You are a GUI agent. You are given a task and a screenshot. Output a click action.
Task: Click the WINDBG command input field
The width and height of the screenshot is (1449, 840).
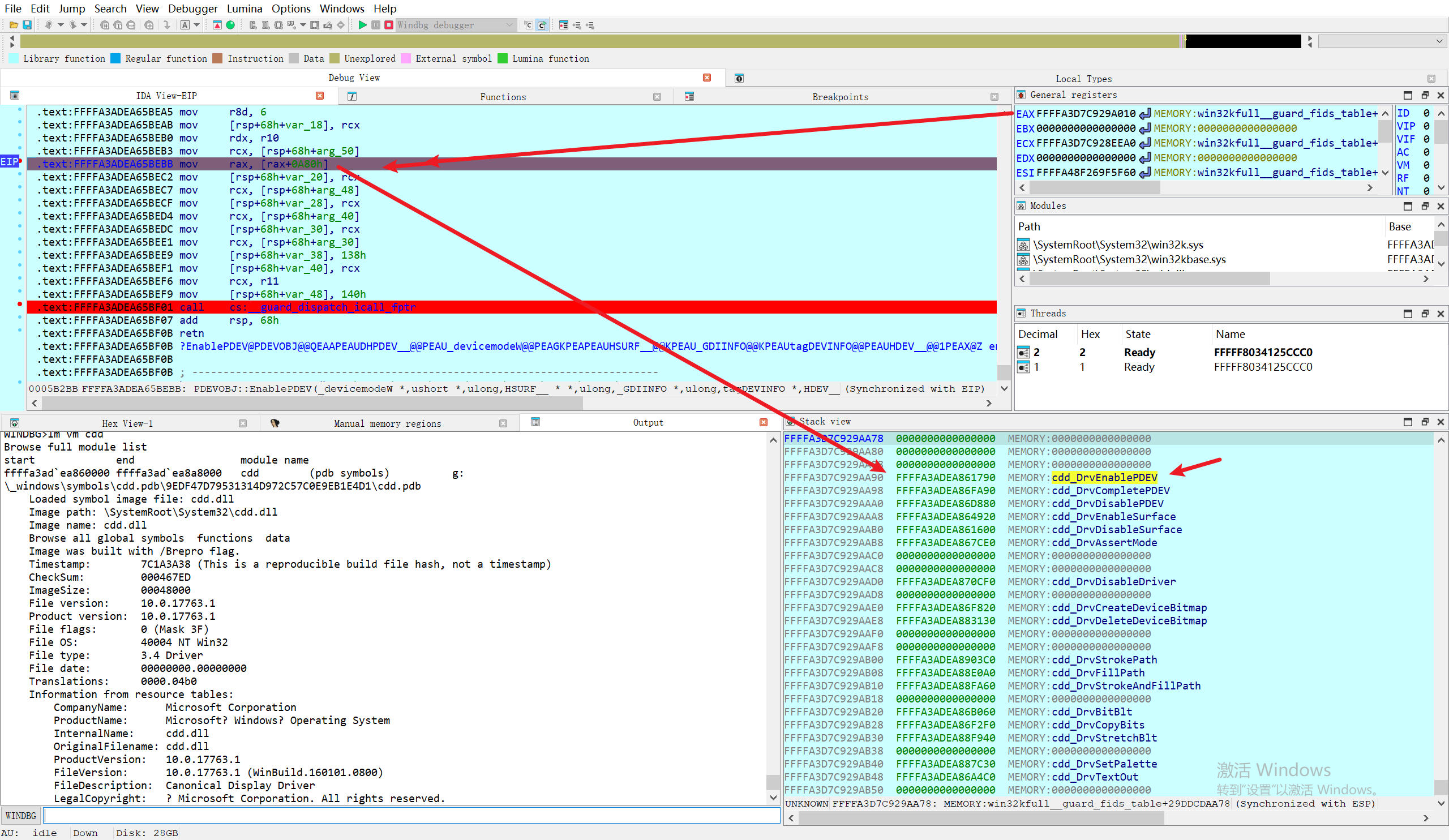tap(411, 815)
